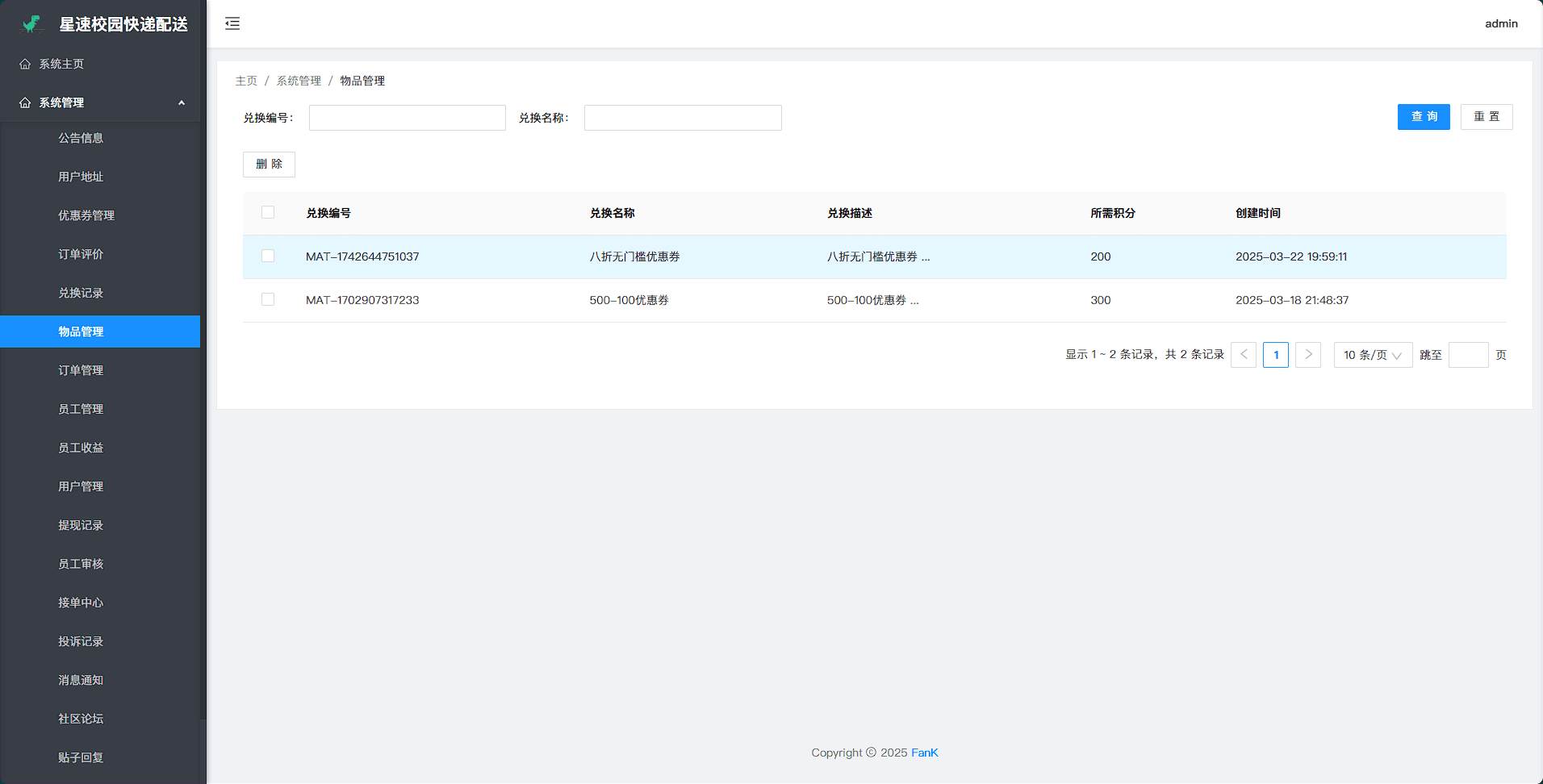Click the blue 查询 button
The image size is (1543, 784).
[1424, 117]
